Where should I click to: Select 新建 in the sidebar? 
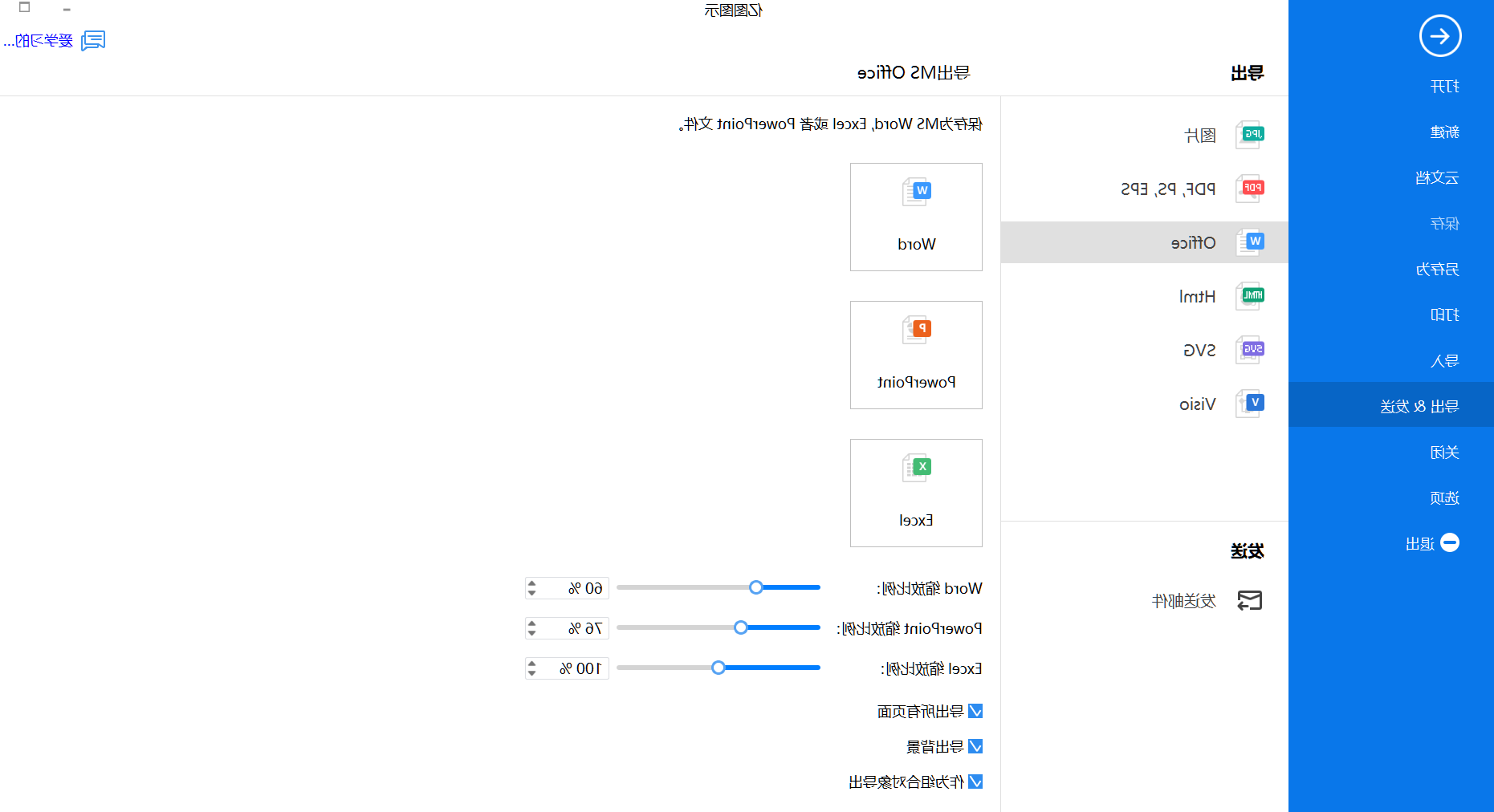(x=1444, y=132)
